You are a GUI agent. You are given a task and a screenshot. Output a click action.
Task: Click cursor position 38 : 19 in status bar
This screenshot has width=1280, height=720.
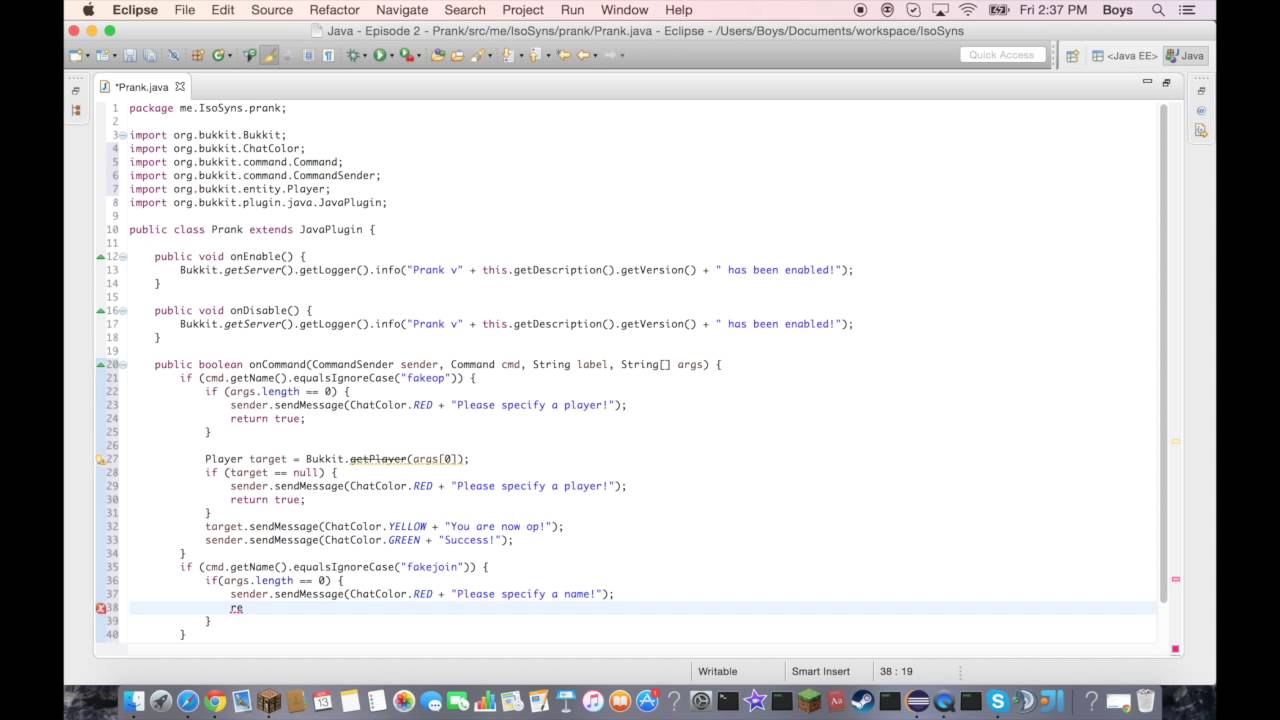coord(896,671)
